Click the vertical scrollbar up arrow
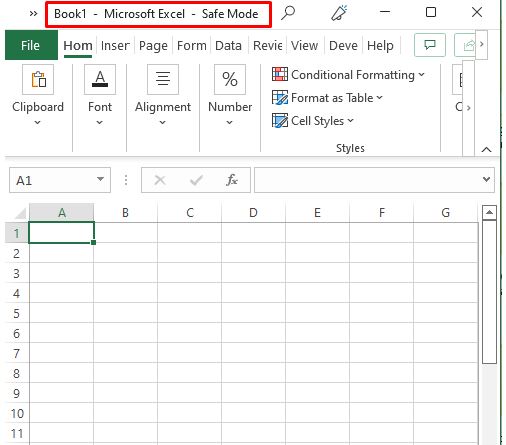The height and width of the screenshot is (445, 506). 489,213
